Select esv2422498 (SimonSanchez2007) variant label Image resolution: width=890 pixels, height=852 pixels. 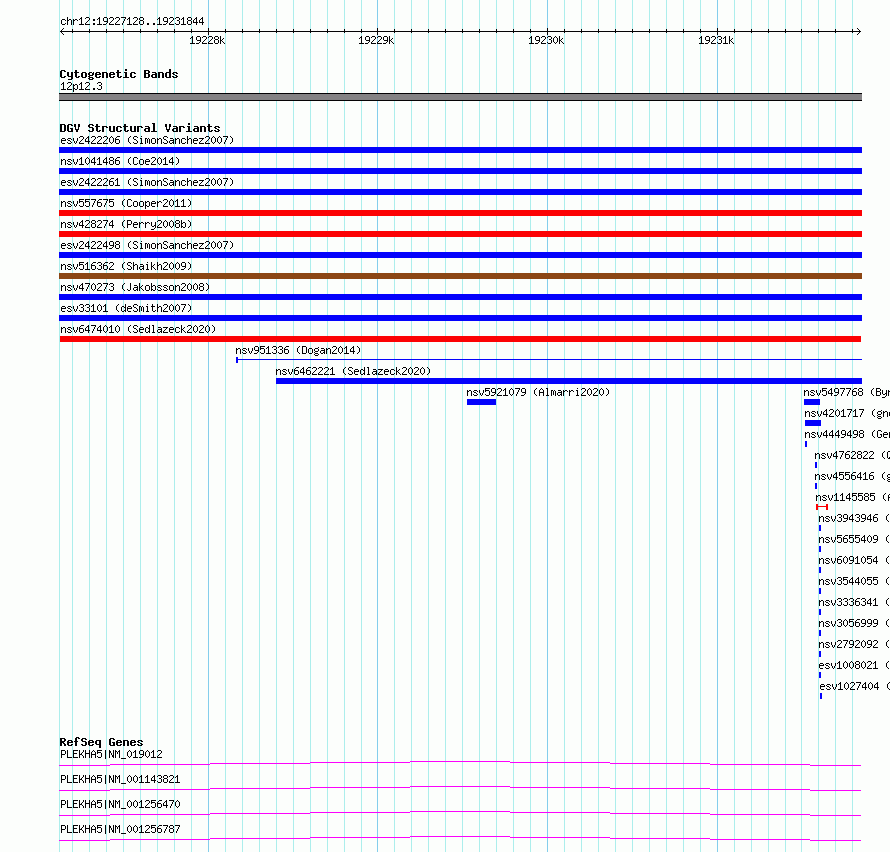click(x=147, y=245)
